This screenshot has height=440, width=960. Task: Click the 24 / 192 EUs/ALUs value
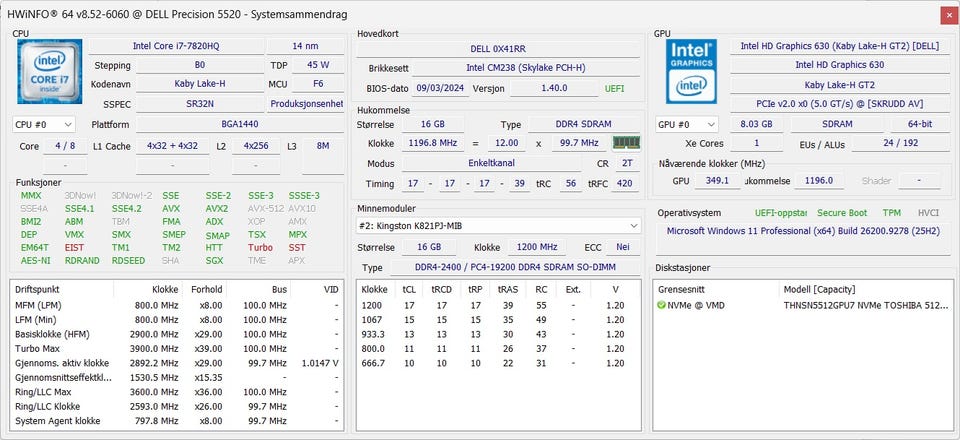tap(899, 143)
